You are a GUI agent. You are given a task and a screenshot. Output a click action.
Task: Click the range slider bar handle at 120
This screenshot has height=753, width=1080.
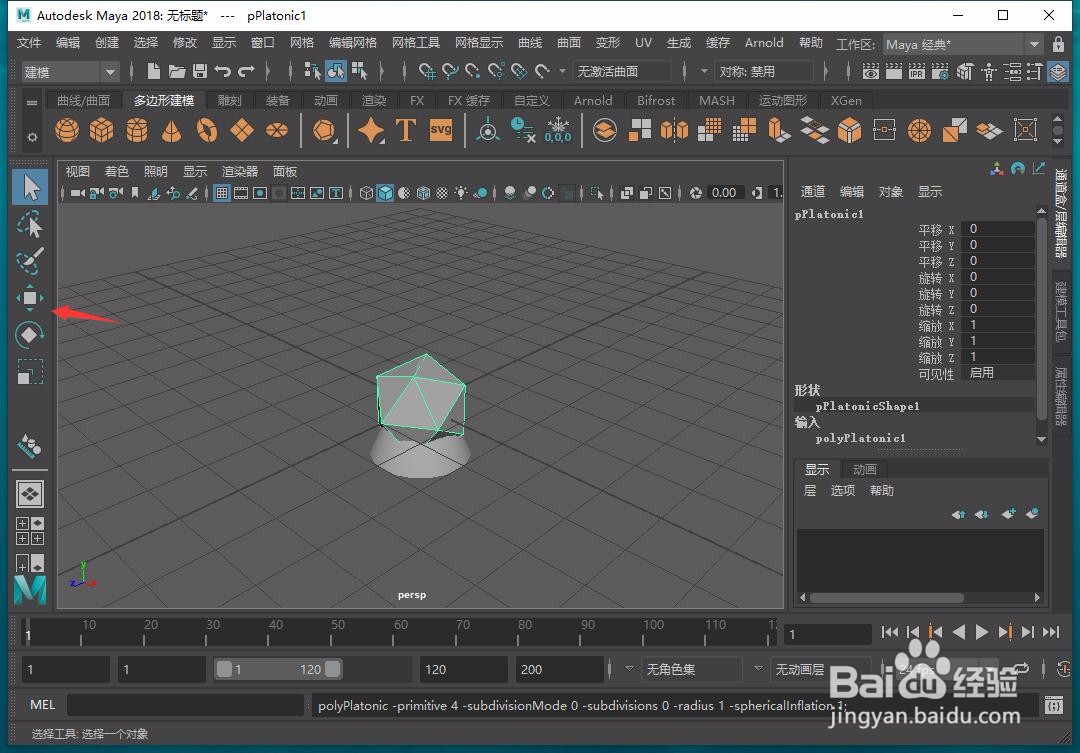tap(333, 669)
